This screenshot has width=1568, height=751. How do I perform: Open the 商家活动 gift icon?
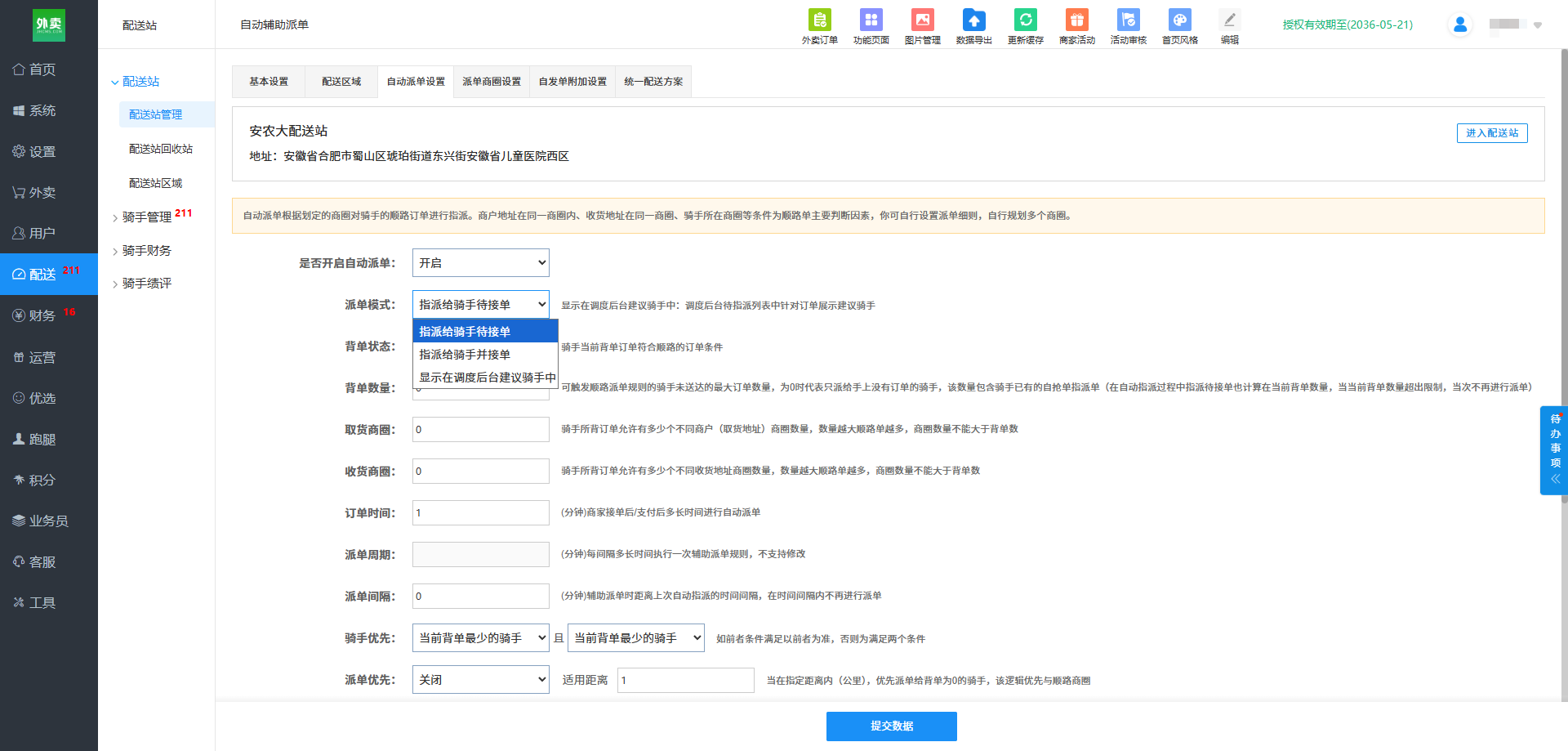pos(1076,26)
